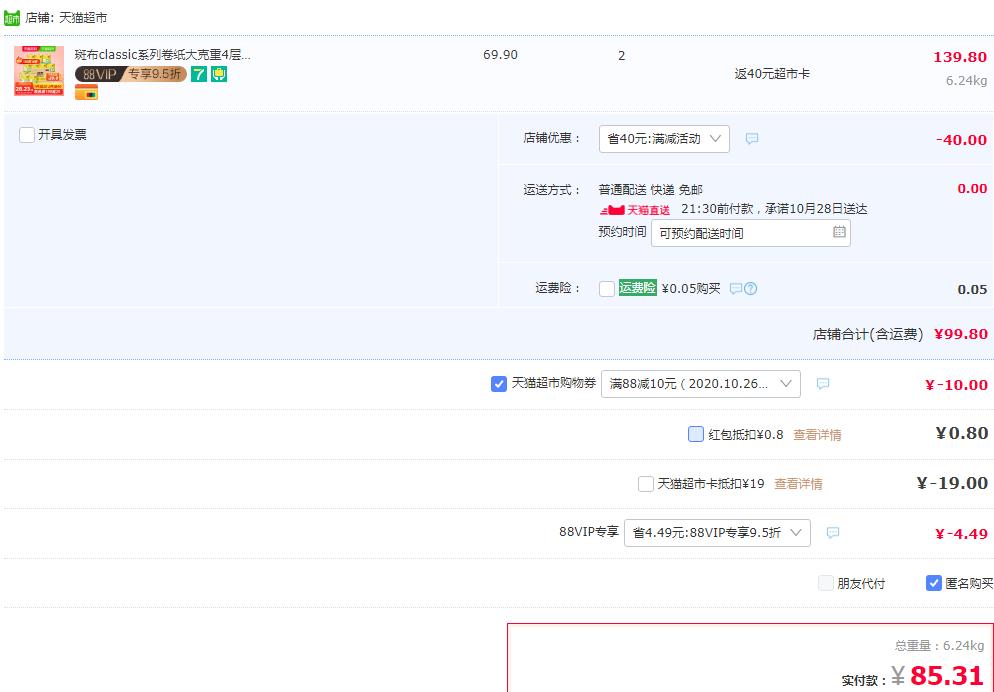Open 查看详情 link for 天猫超市卡抵扣

point(798,484)
